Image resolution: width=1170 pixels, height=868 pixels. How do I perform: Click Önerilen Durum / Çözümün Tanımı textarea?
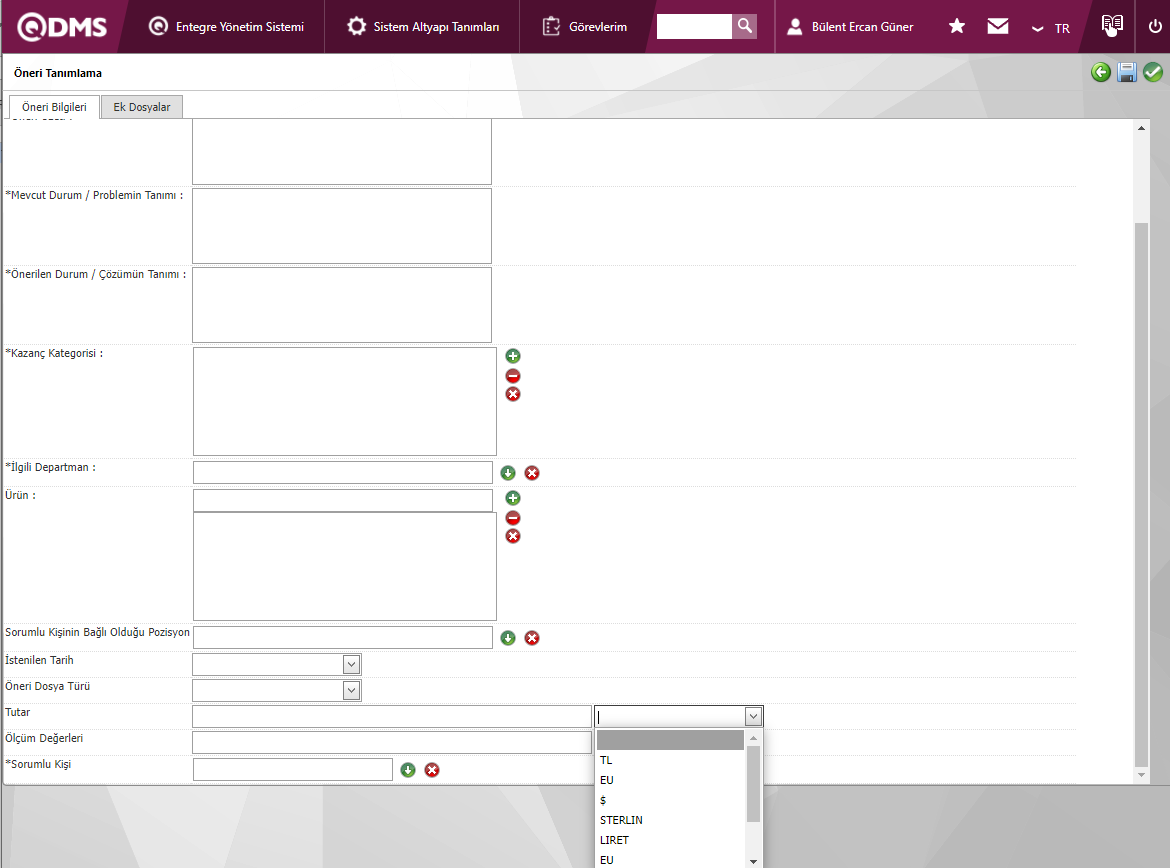pyautogui.click(x=342, y=305)
